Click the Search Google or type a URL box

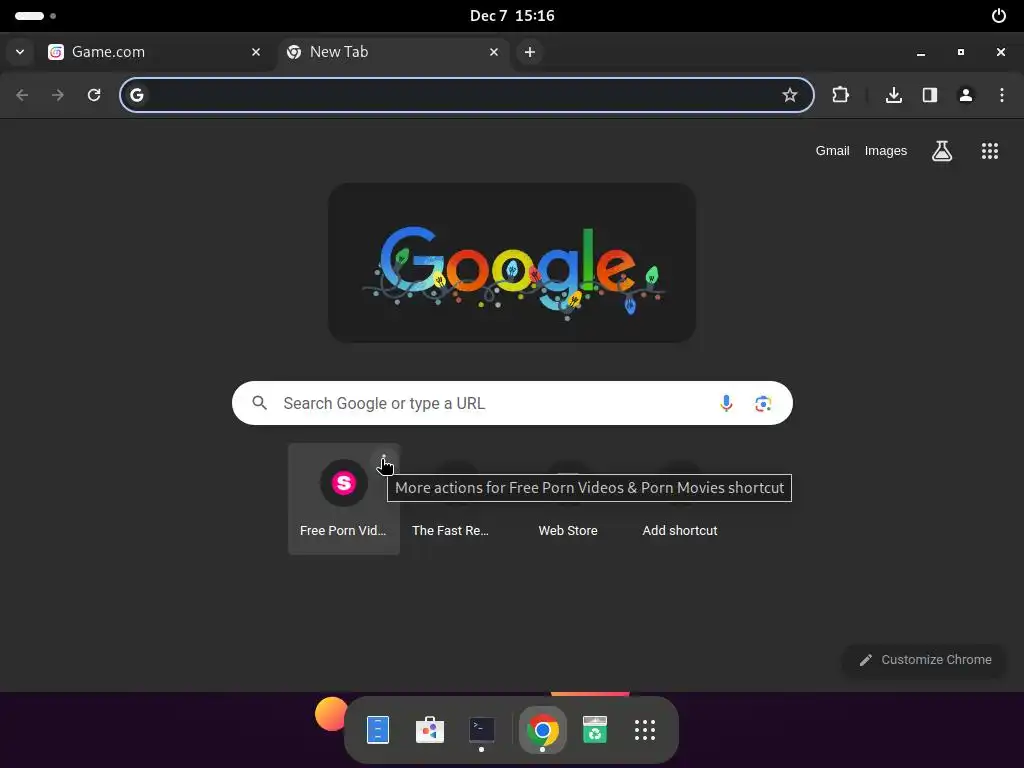pyautogui.click(x=512, y=403)
